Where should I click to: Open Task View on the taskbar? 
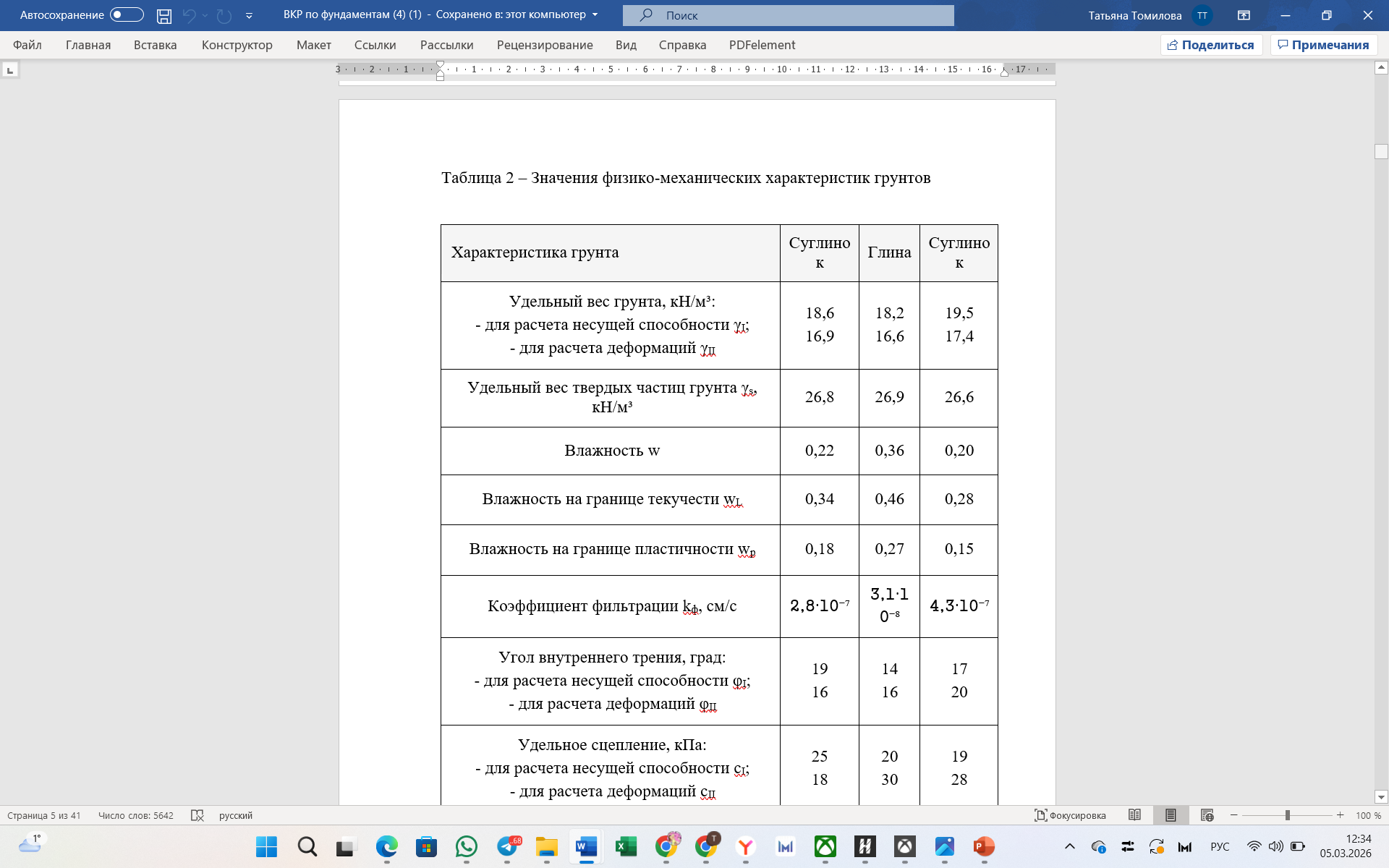click(347, 846)
